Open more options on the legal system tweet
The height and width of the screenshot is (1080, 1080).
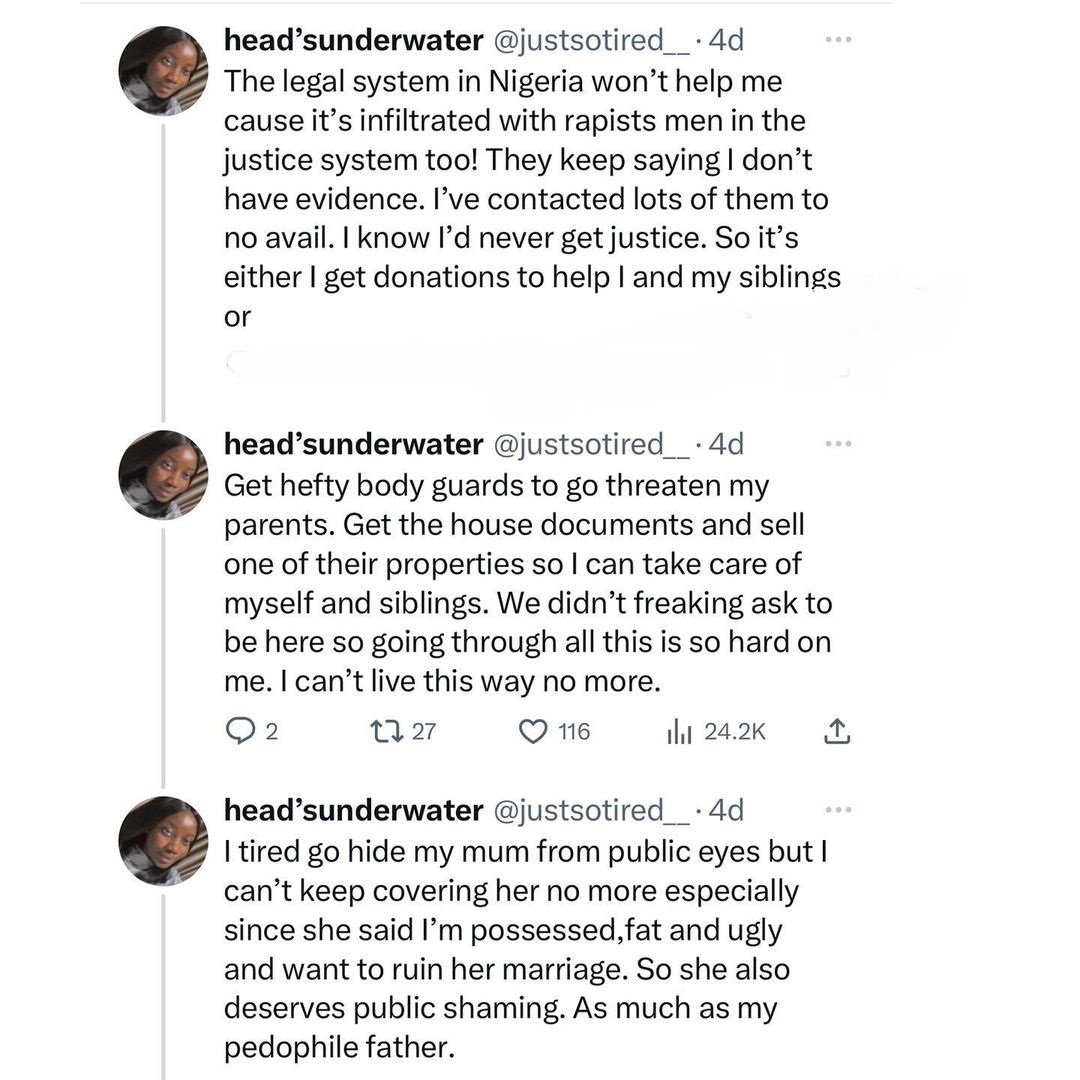pos(836,41)
